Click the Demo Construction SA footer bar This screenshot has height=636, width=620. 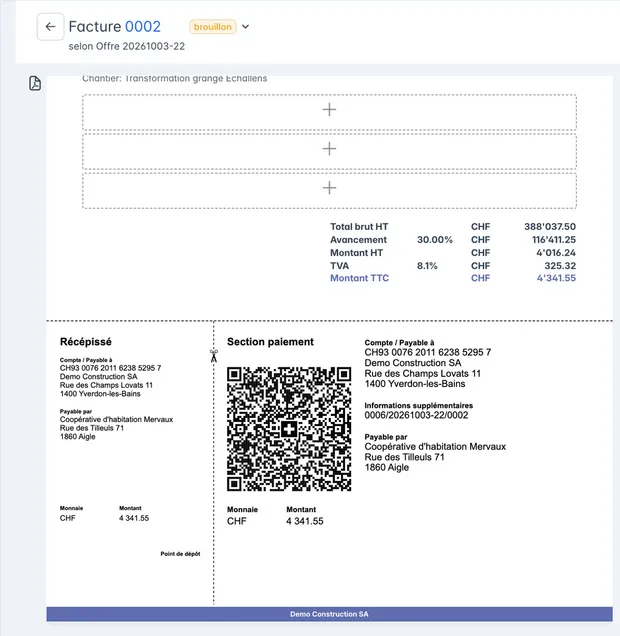point(329,614)
